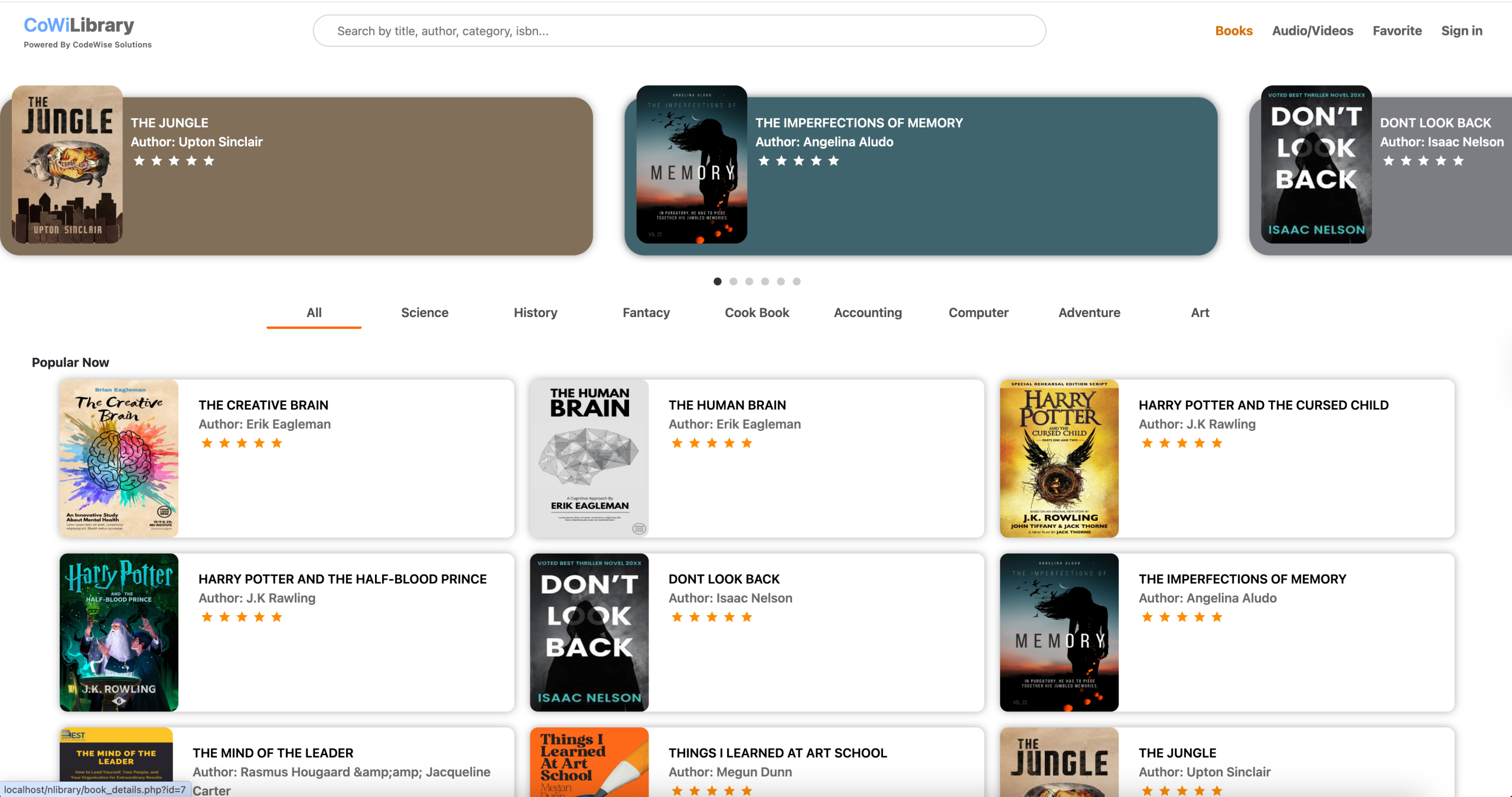Click the "Popular Now" heading
1512x797 pixels.
point(70,362)
